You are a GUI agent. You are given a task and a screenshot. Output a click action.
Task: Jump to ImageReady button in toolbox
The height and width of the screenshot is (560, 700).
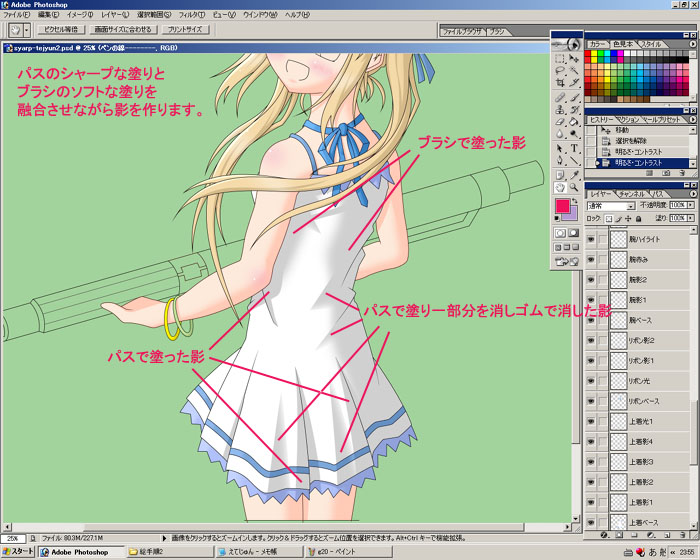pos(567,262)
